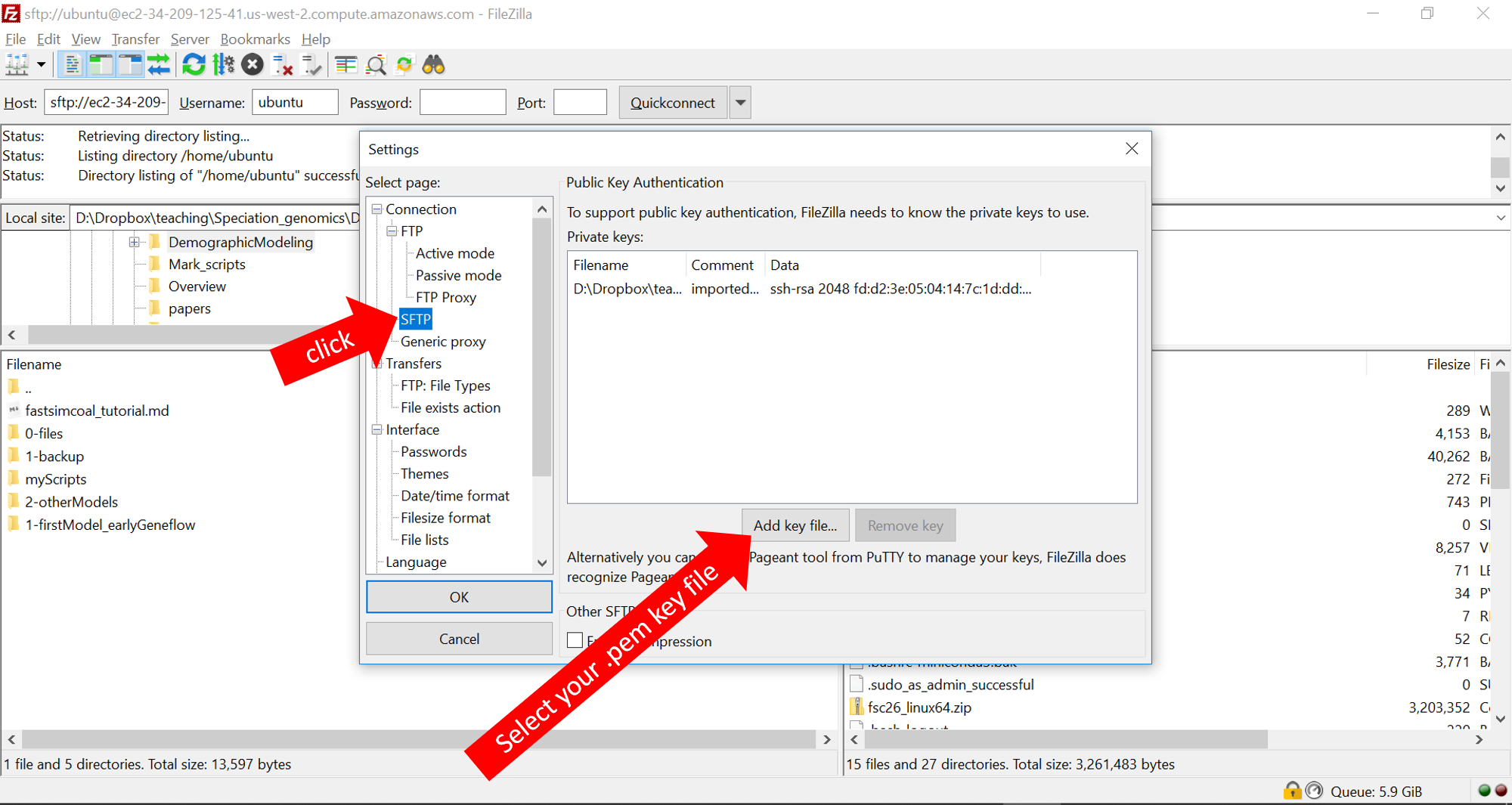Search for files with binoculars icon
Screen dimensions: 1512x805
point(434,65)
